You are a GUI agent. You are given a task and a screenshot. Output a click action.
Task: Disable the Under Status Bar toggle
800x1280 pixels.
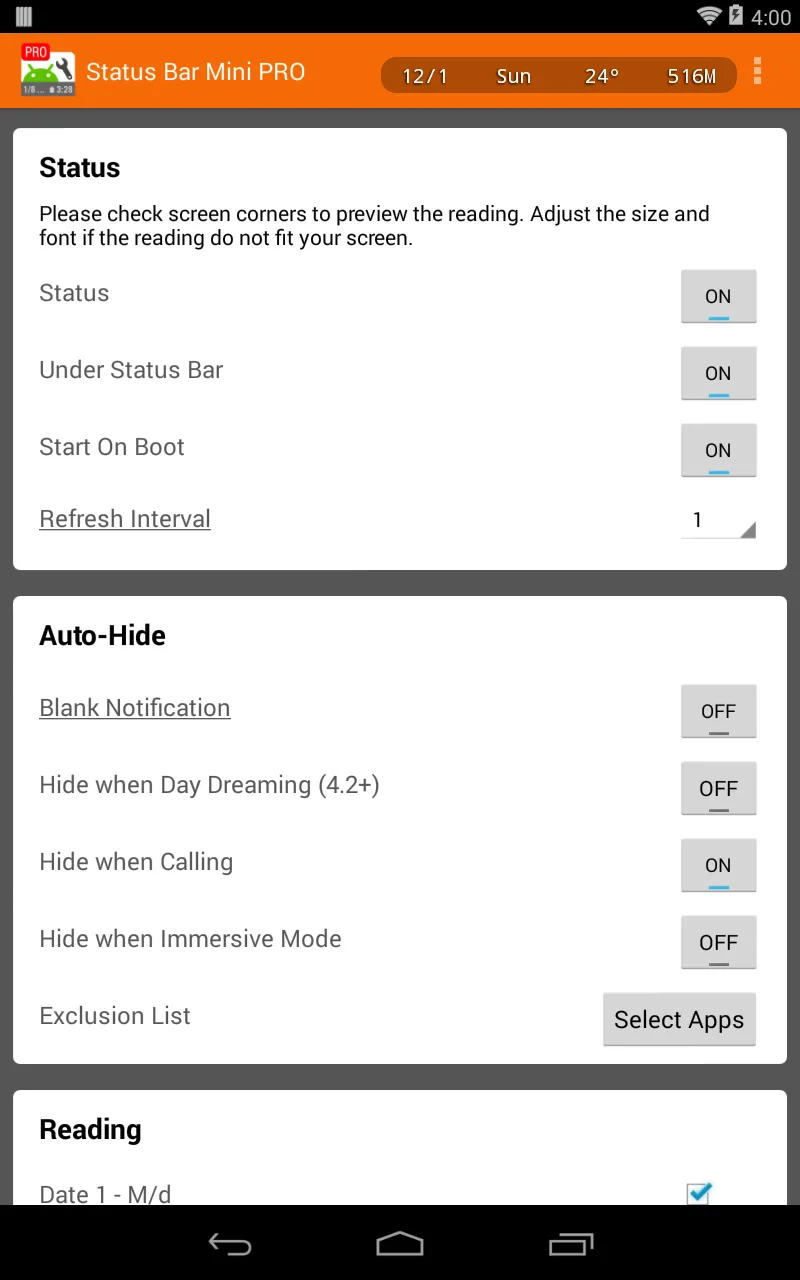718,373
